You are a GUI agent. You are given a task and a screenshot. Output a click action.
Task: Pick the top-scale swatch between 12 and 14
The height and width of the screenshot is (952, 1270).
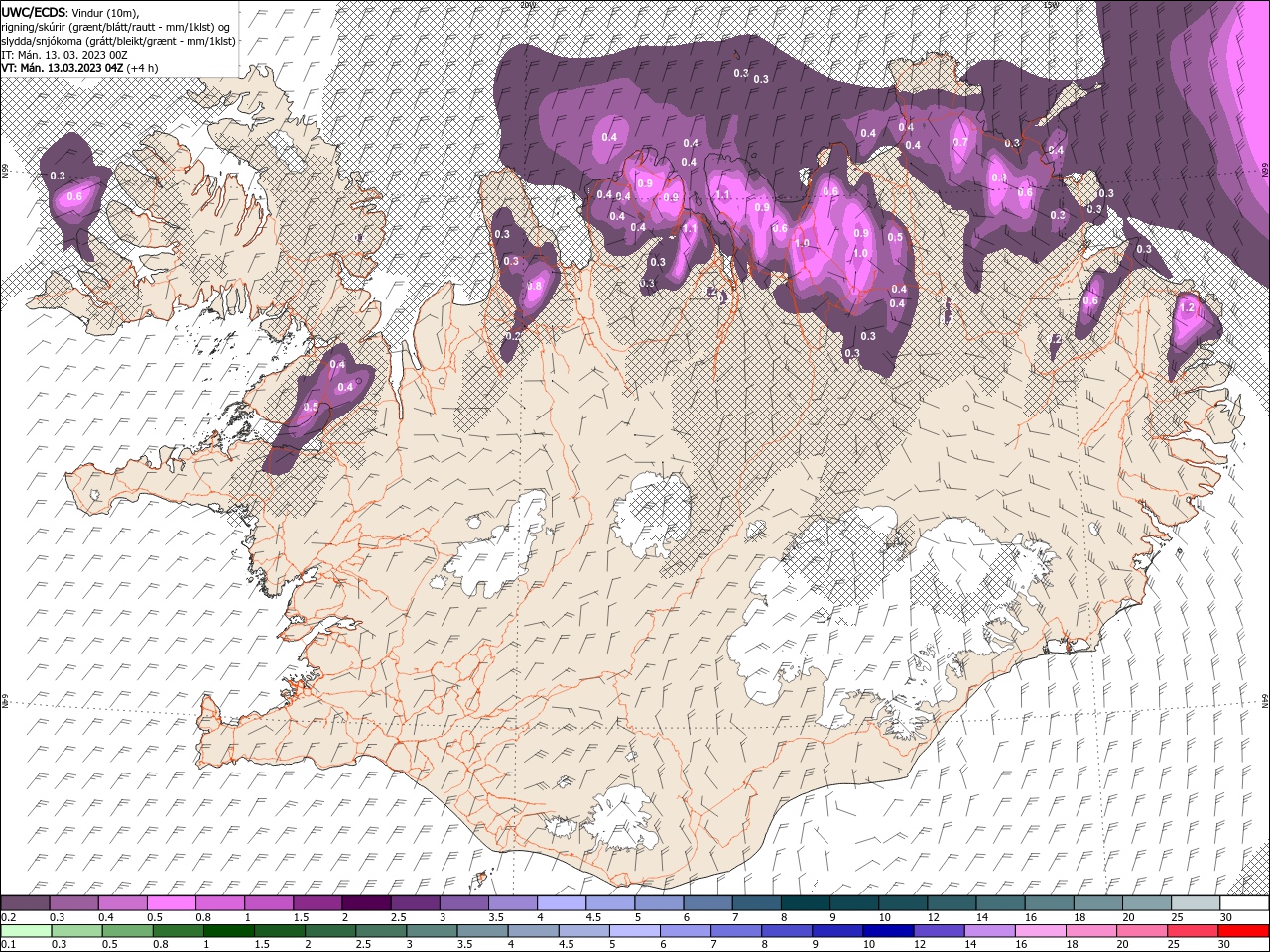[x=952, y=902]
